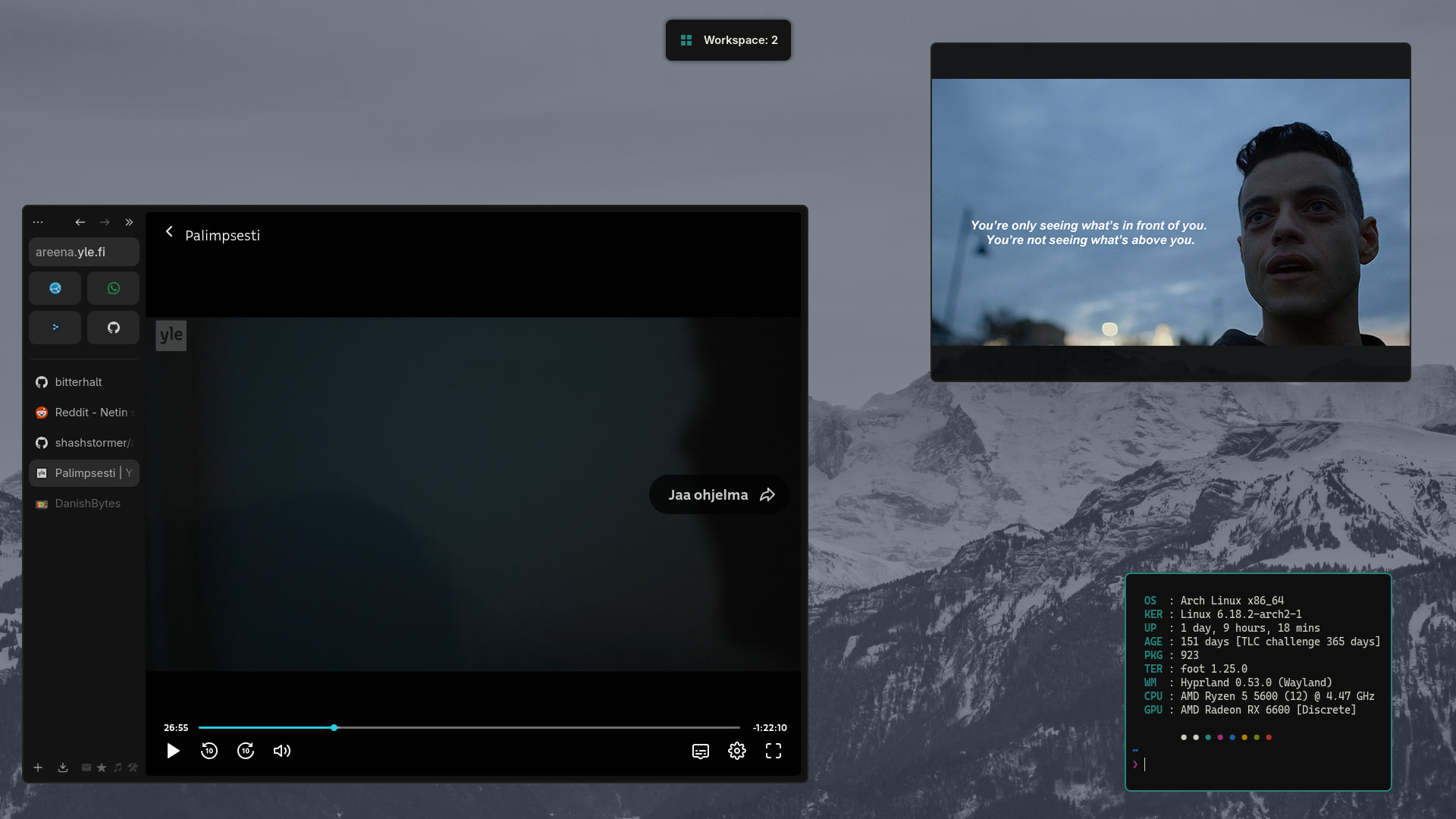Skip the video forward 10 seconds
Viewport: 1456px width, 819px height.
(x=246, y=751)
